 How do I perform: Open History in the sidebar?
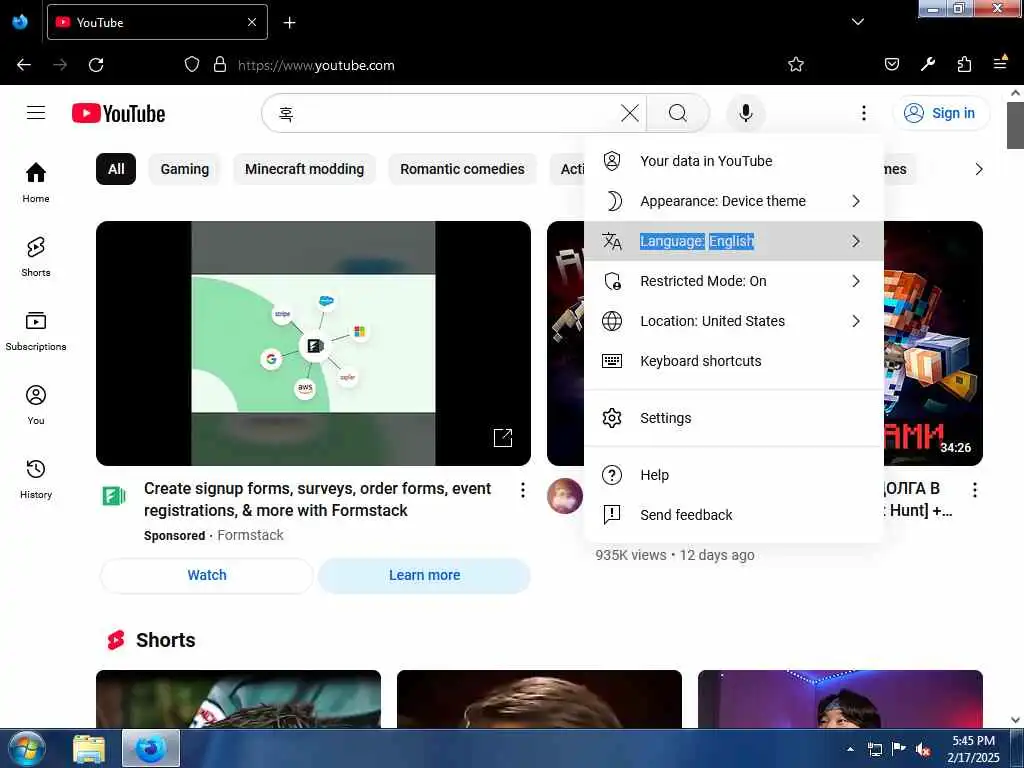pos(36,479)
